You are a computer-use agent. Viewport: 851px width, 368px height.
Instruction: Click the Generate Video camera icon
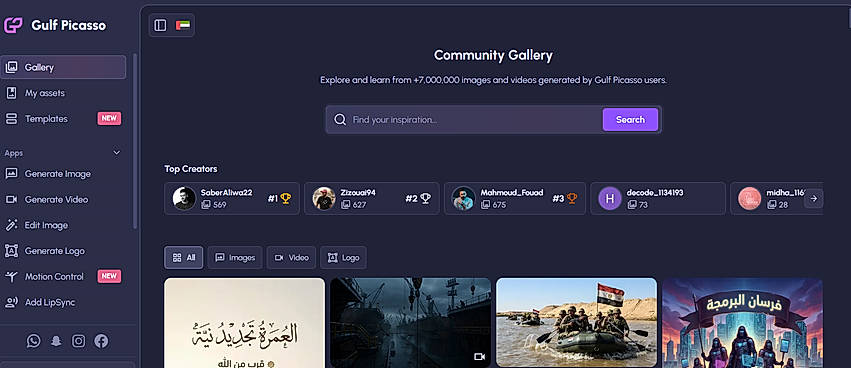[x=11, y=199]
